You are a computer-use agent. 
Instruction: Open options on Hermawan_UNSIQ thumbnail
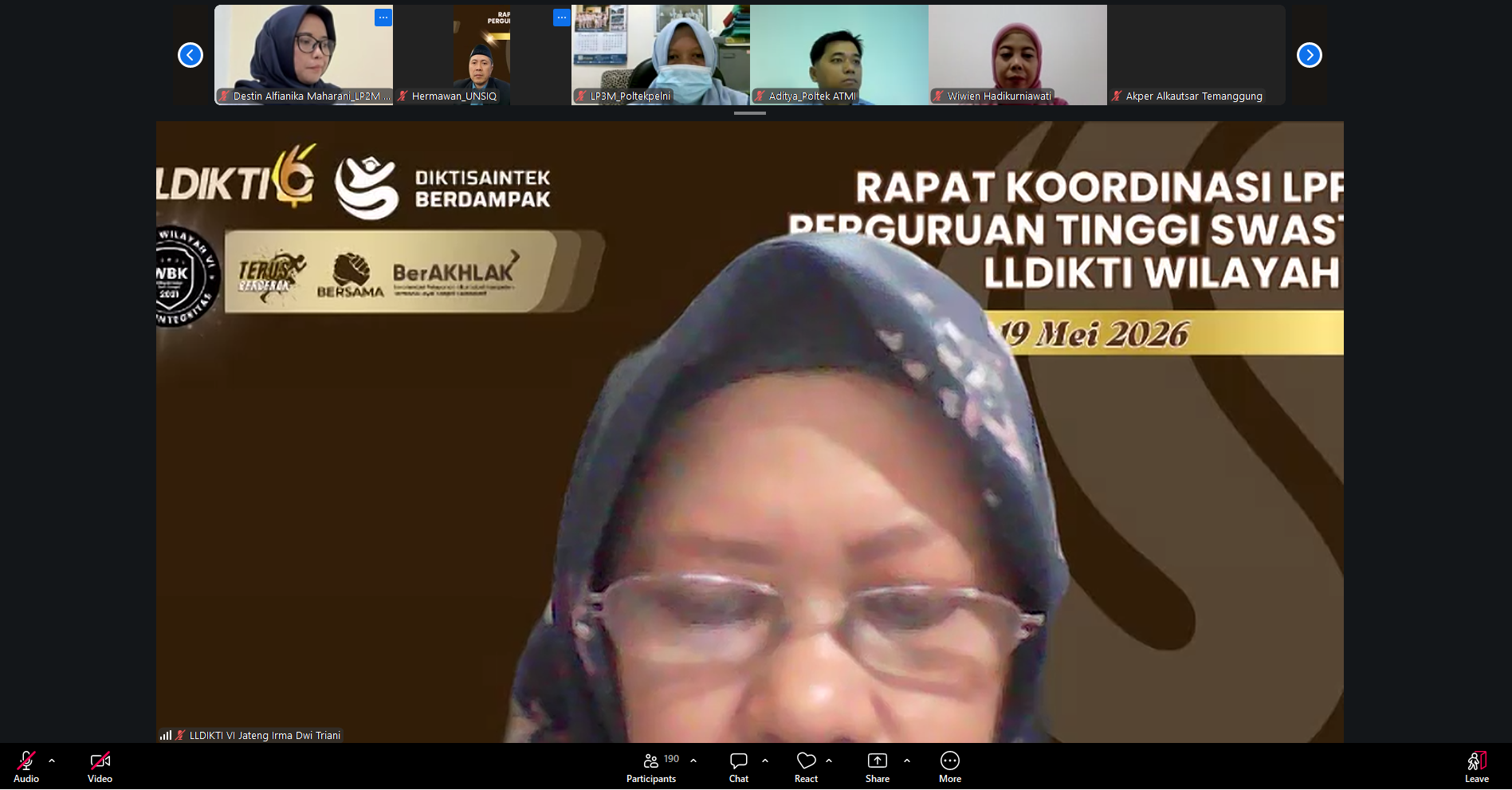pyautogui.click(x=562, y=18)
